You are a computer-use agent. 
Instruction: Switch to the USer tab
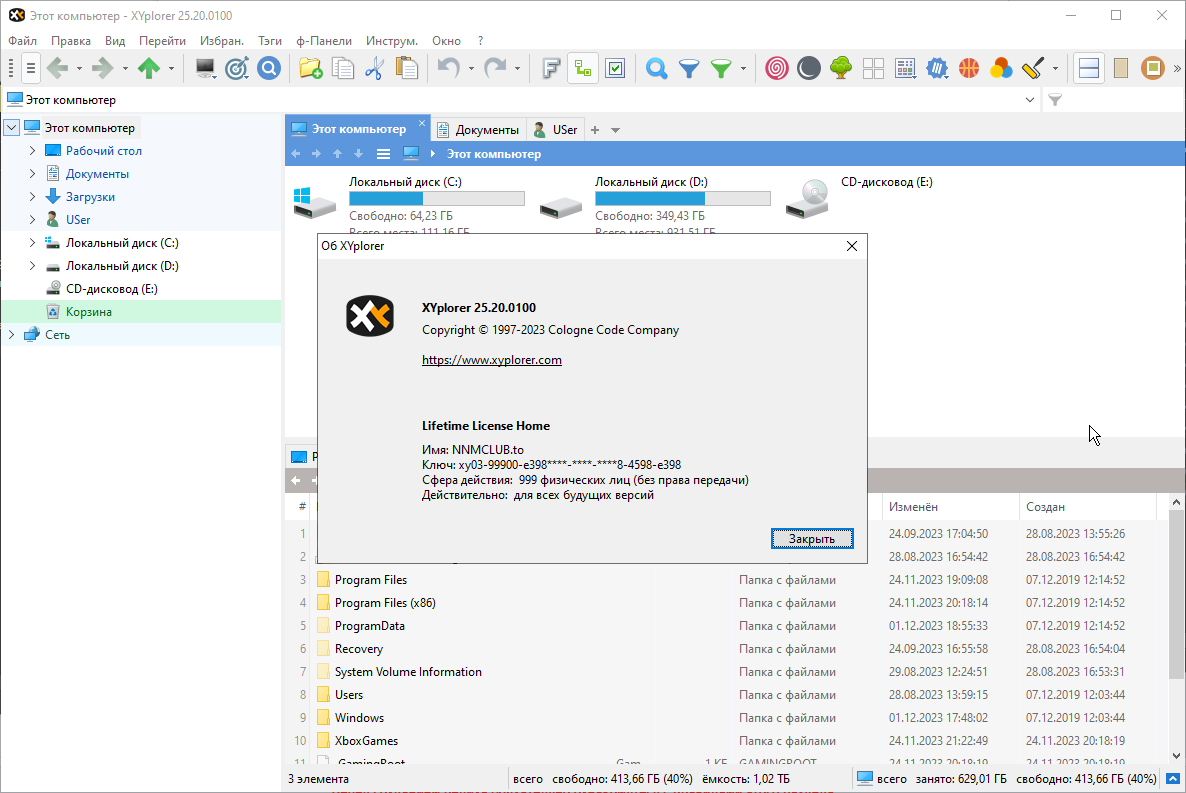pos(556,129)
